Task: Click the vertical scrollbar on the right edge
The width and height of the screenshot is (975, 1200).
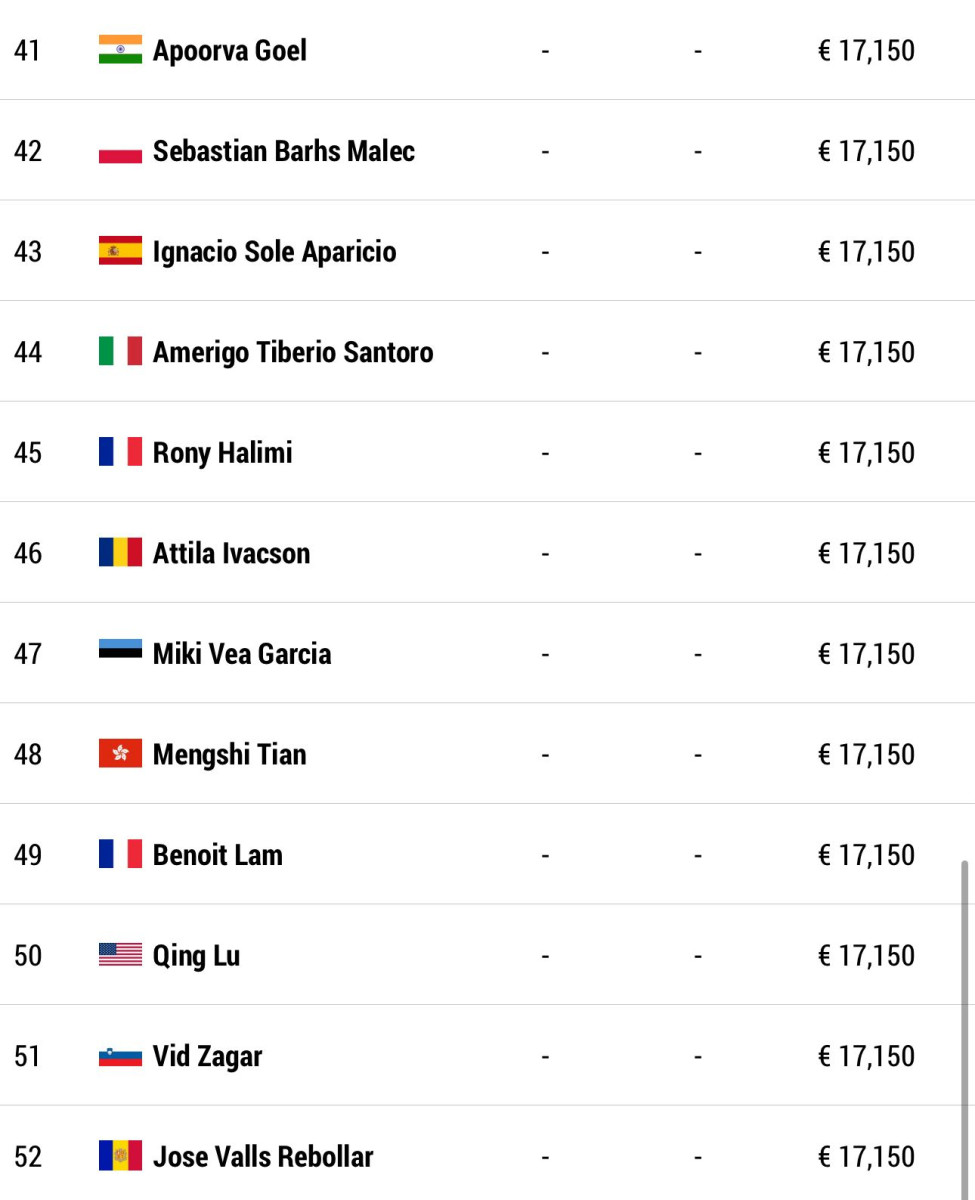Action: point(965,1028)
